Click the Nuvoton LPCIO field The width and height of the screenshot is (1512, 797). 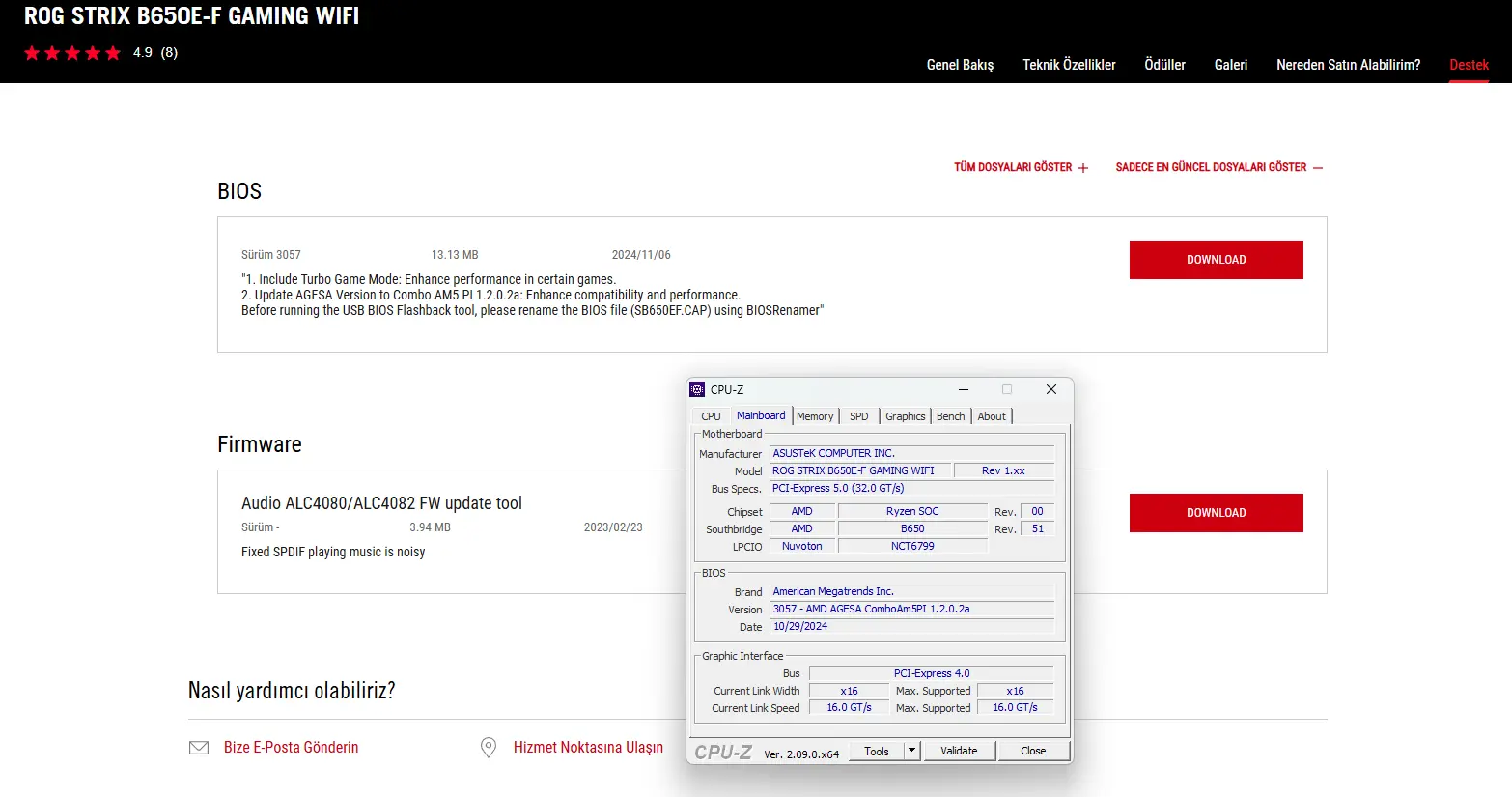tap(802, 546)
